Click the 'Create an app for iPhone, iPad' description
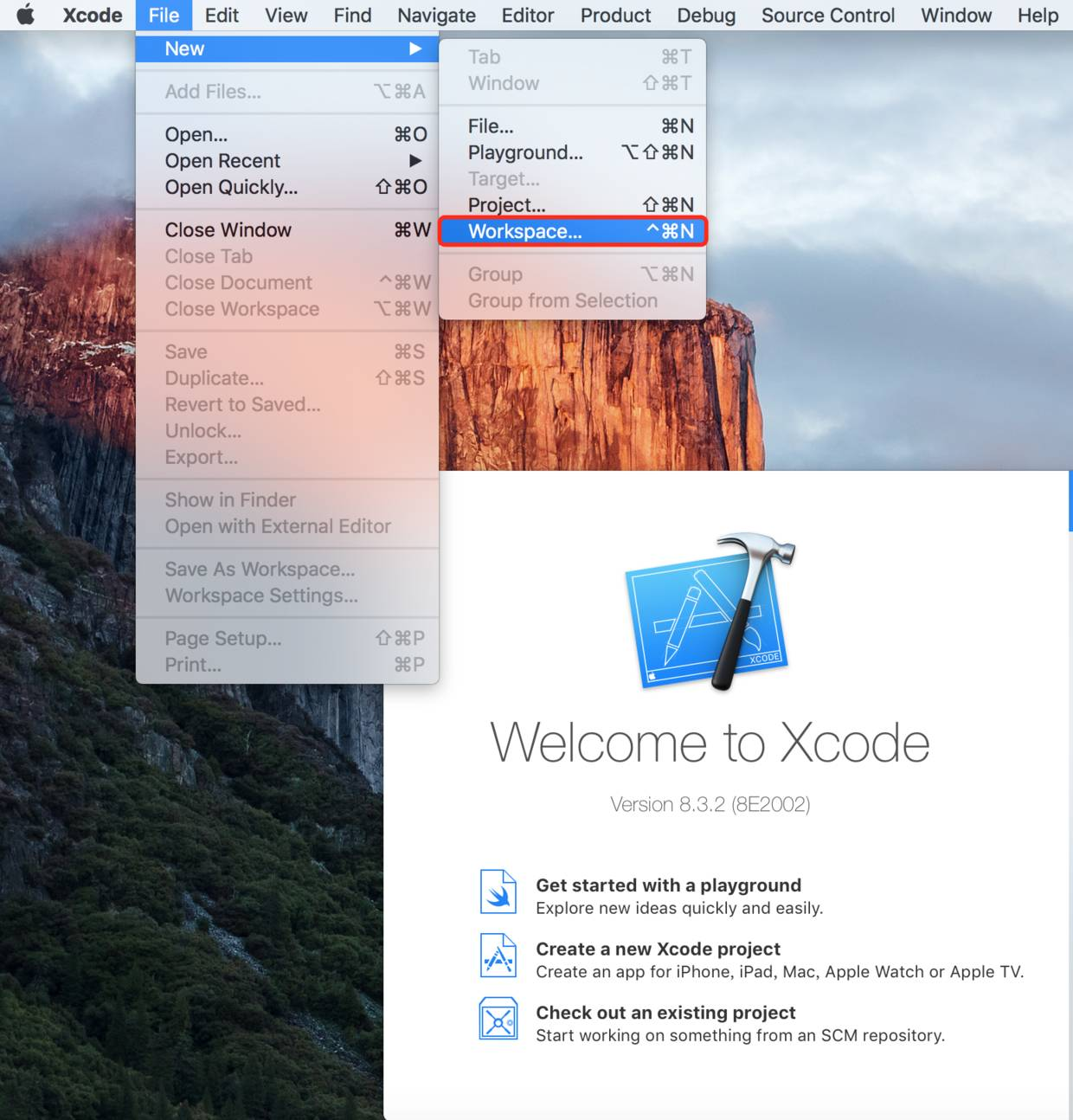1073x1120 pixels. (780, 972)
